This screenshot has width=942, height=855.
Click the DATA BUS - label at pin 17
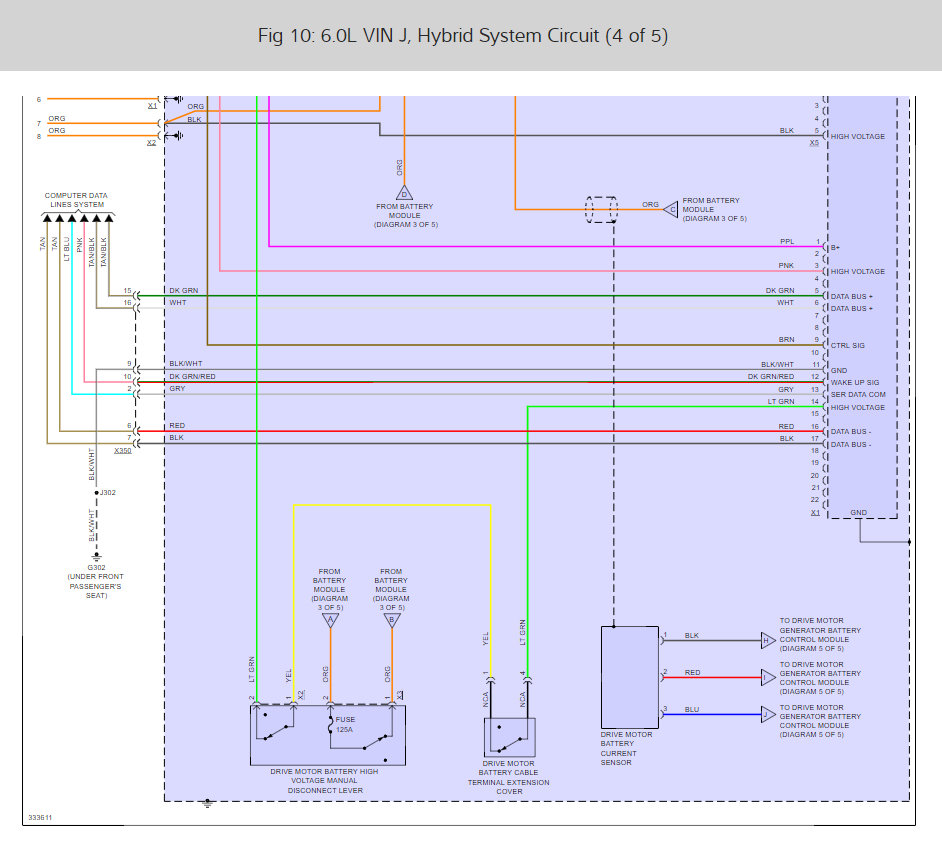[x=851, y=445]
